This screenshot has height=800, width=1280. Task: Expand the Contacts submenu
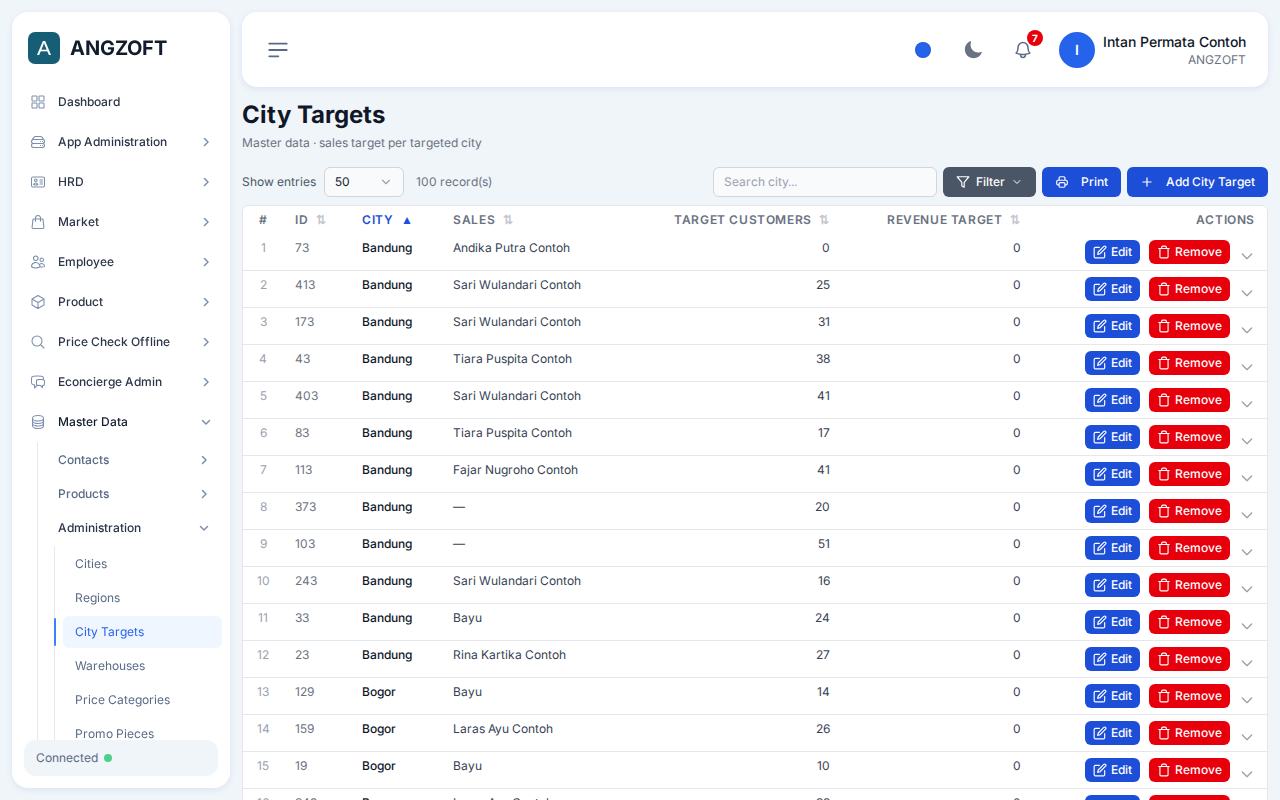[134, 460]
